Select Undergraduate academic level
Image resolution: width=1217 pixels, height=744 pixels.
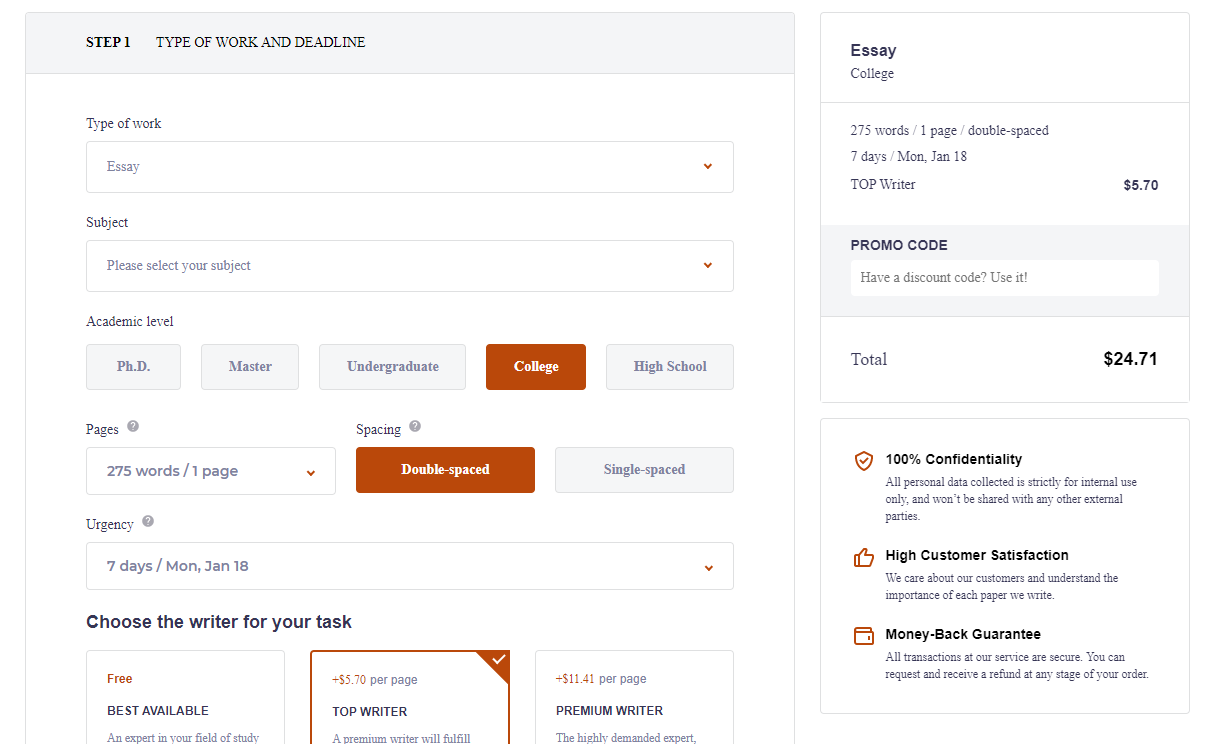392,367
